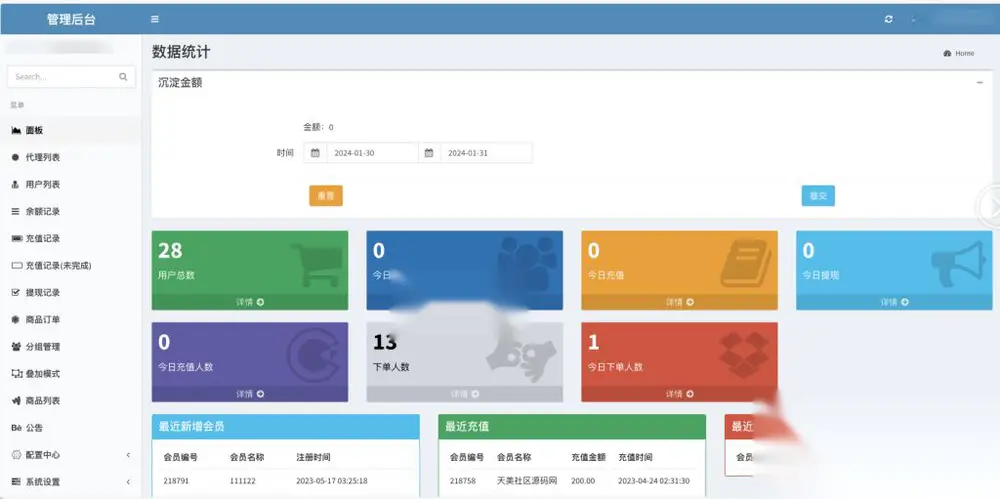Screen dimensions: 1000x499
Task: Click the circular icon on 今日充值人数 card
Action: tap(312, 355)
